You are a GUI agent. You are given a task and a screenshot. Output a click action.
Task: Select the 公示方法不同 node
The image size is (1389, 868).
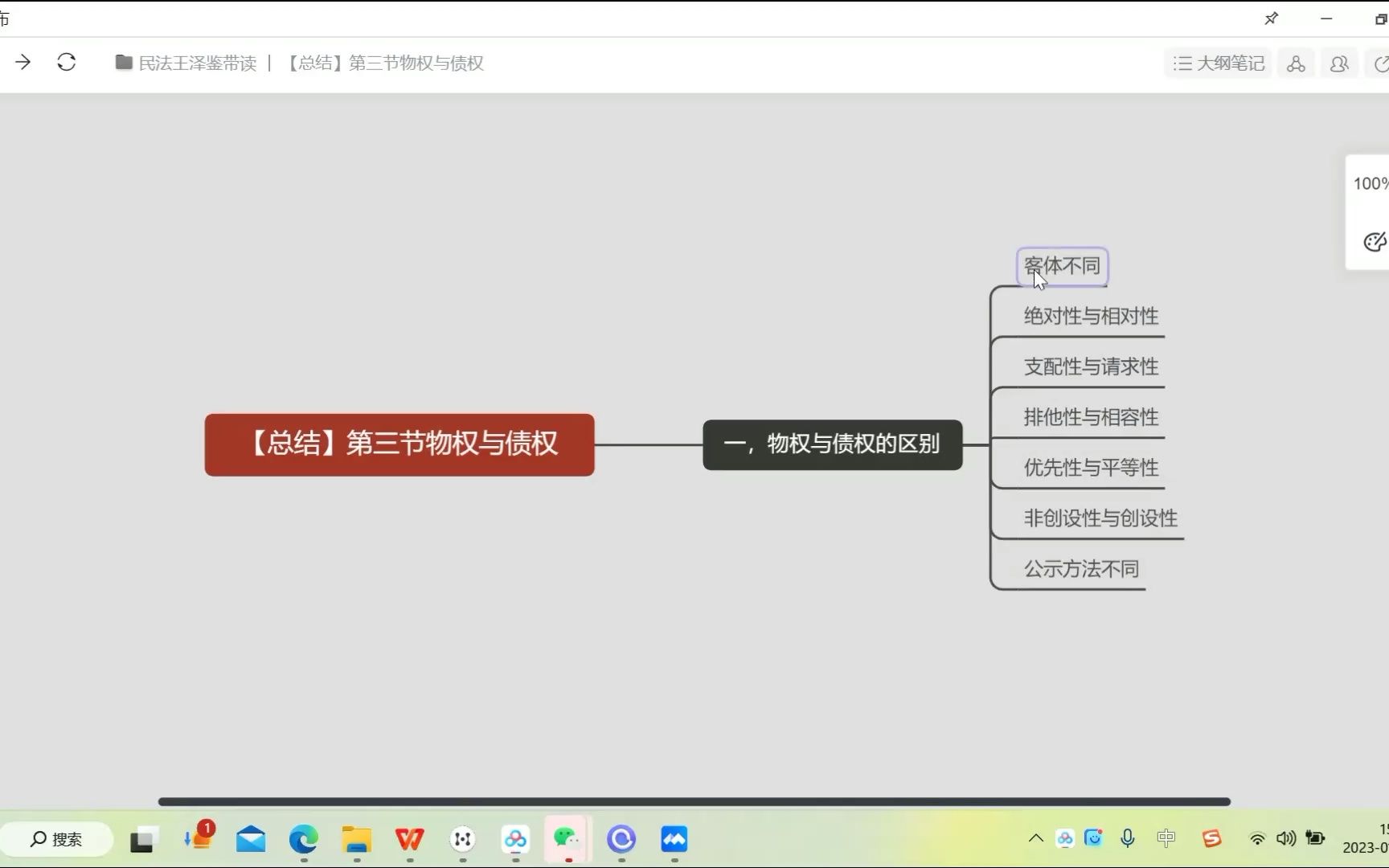click(x=1081, y=569)
